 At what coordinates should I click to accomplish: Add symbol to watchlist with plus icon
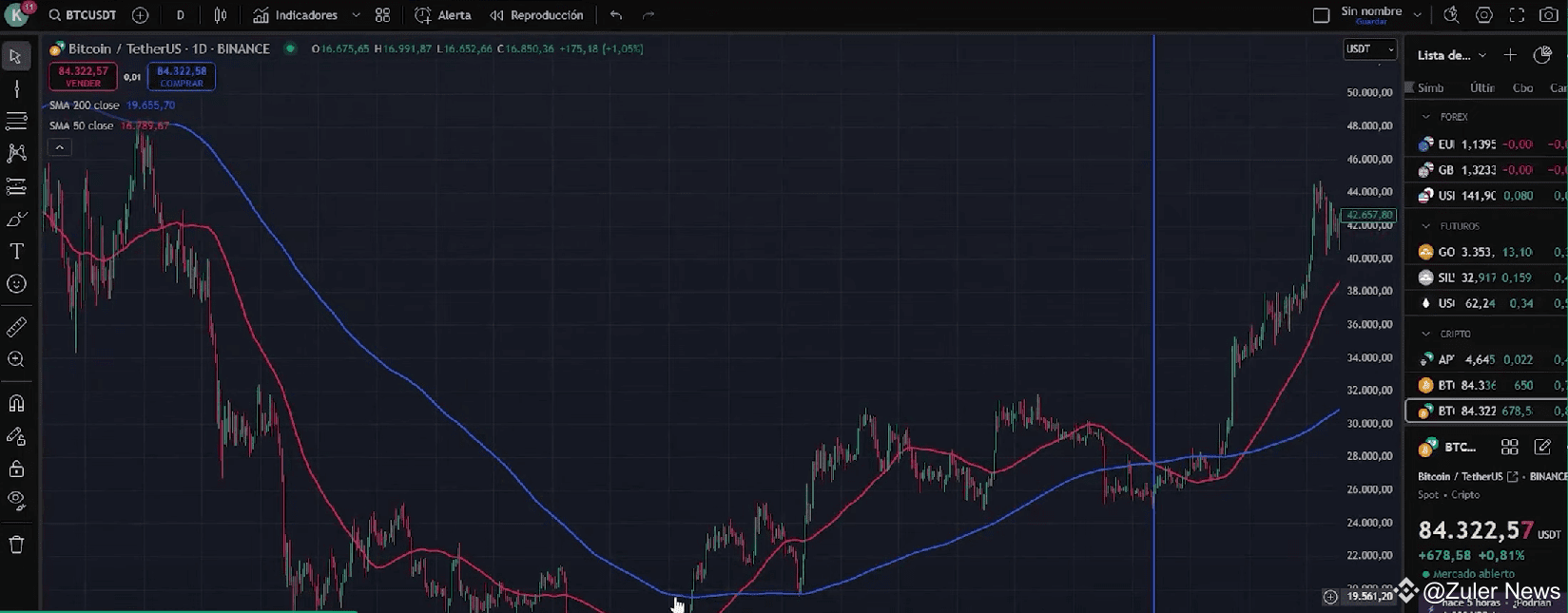[x=1510, y=55]
